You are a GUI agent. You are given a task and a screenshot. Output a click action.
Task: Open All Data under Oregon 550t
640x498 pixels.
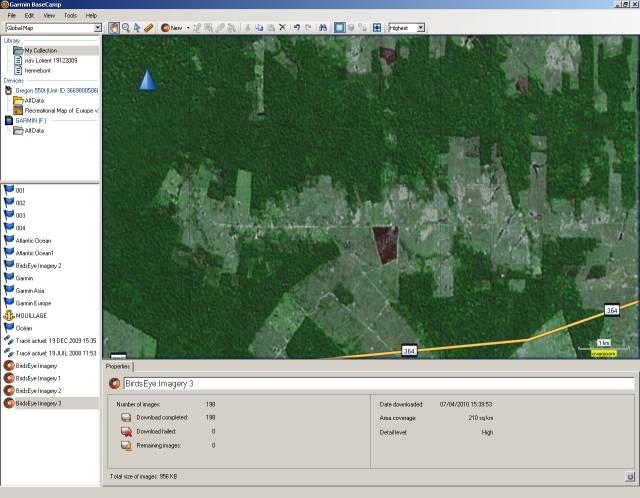(x=34, y=100)
